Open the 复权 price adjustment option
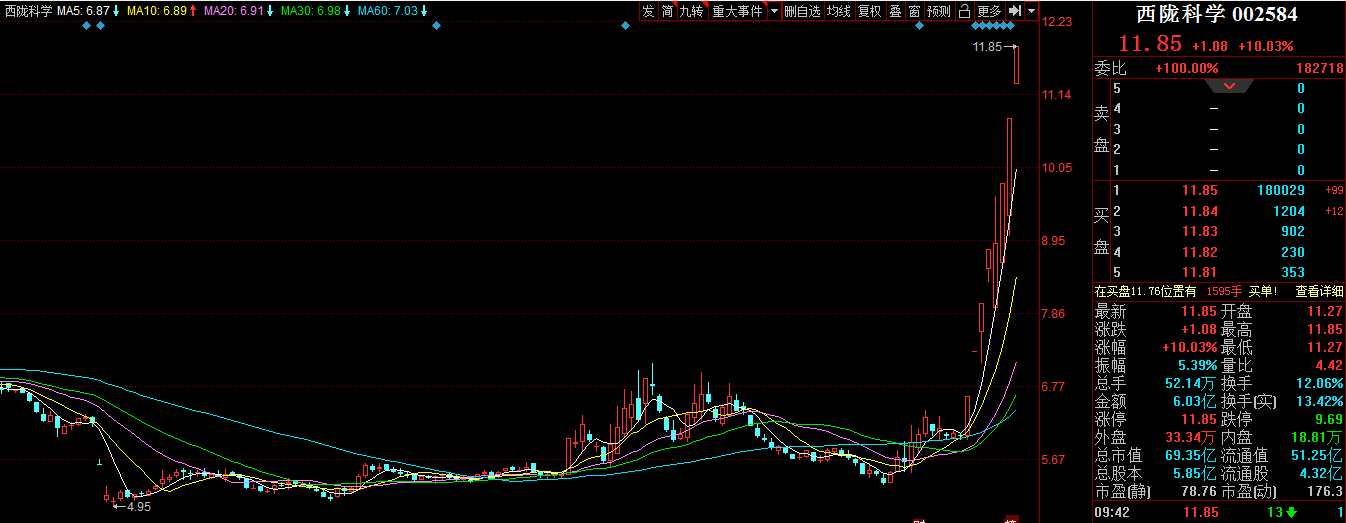 [x=870, y=11]
